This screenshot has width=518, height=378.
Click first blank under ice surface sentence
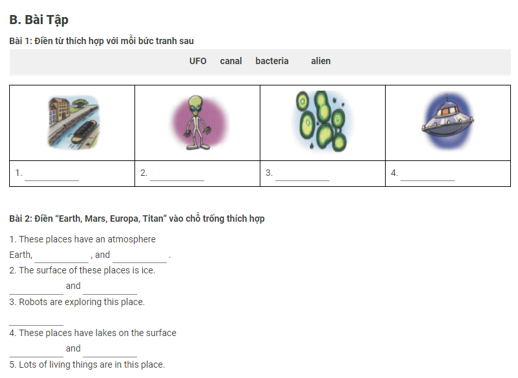(36, 289)
